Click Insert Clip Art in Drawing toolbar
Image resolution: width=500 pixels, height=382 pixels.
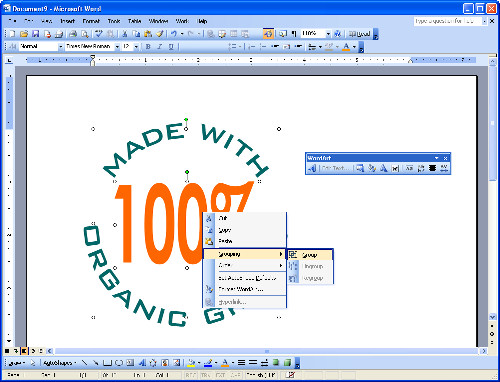click(x=165, y=363)
